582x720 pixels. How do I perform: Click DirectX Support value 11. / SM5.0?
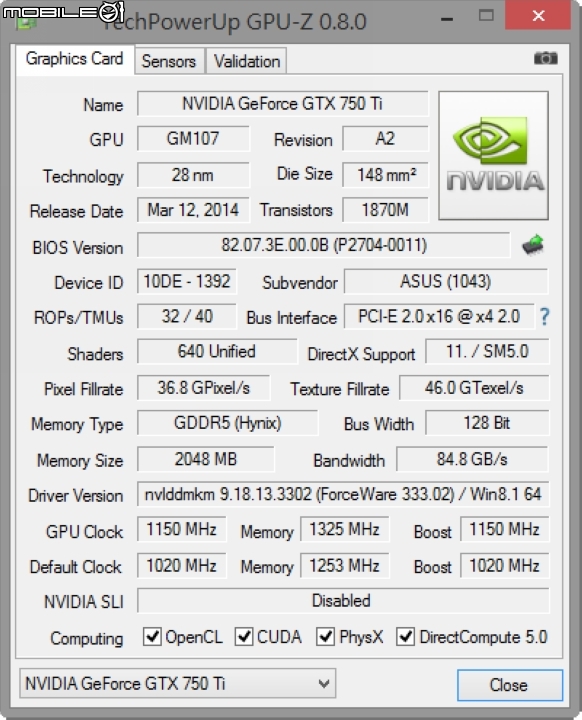click(x=487, y=352)
